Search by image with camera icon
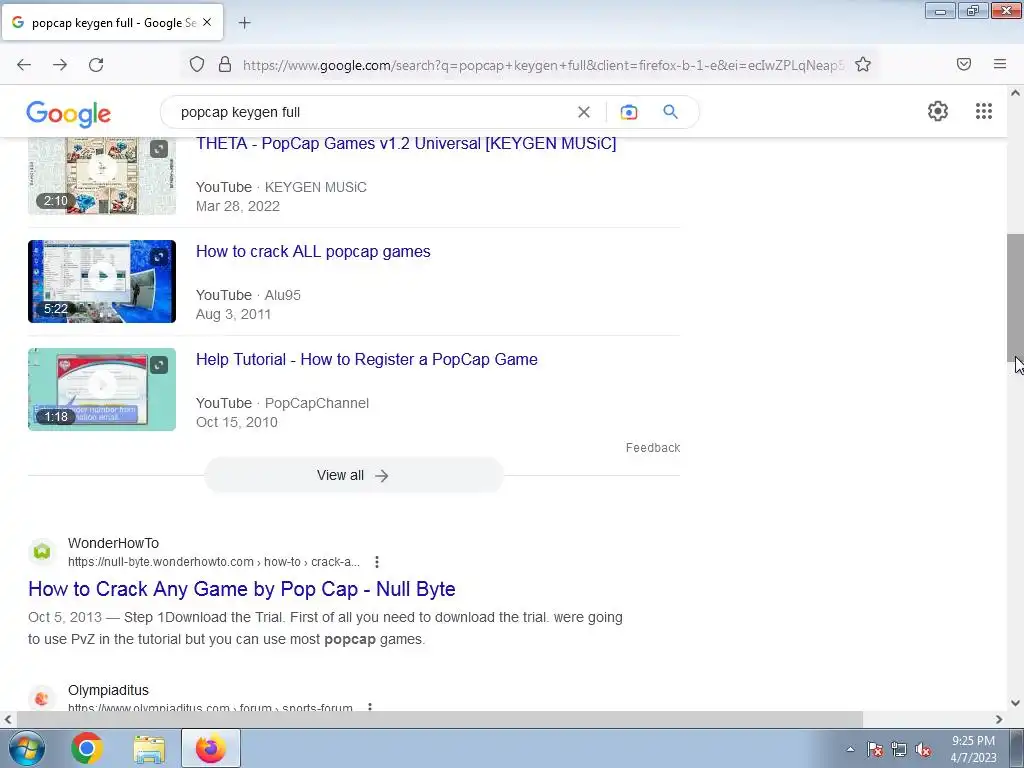 coord(628,112)
